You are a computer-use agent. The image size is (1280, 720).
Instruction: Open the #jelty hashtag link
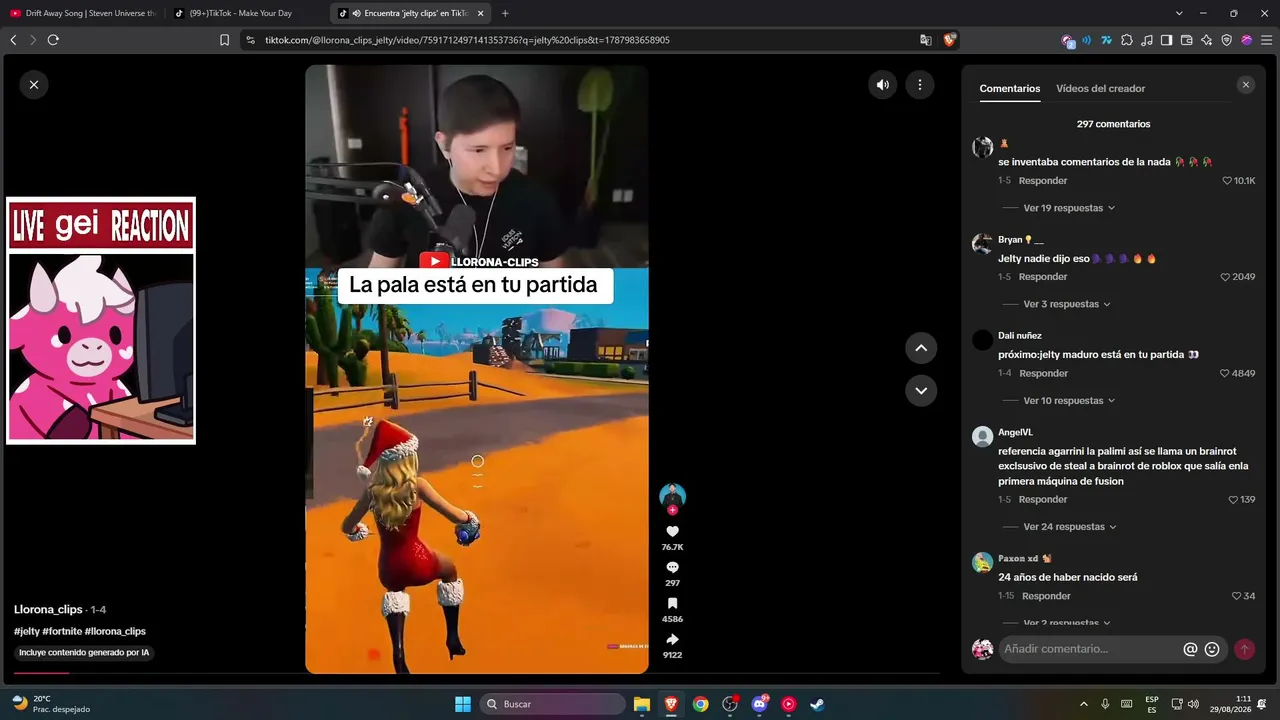tap(27, 632)
